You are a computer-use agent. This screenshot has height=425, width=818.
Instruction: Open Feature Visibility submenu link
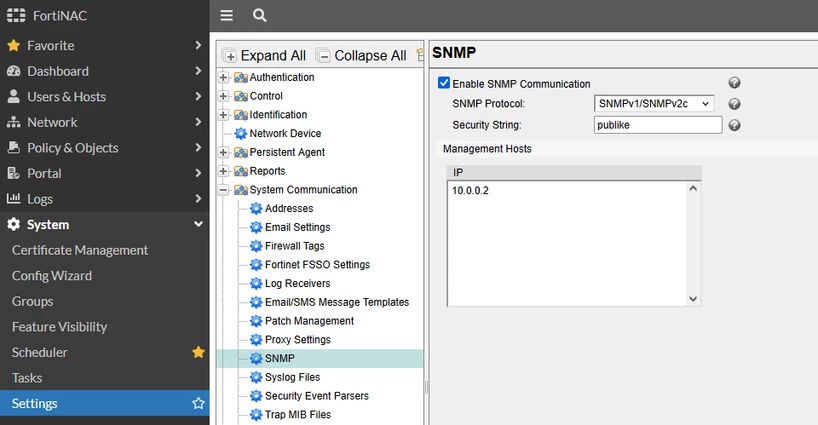(x=59, y=327)
